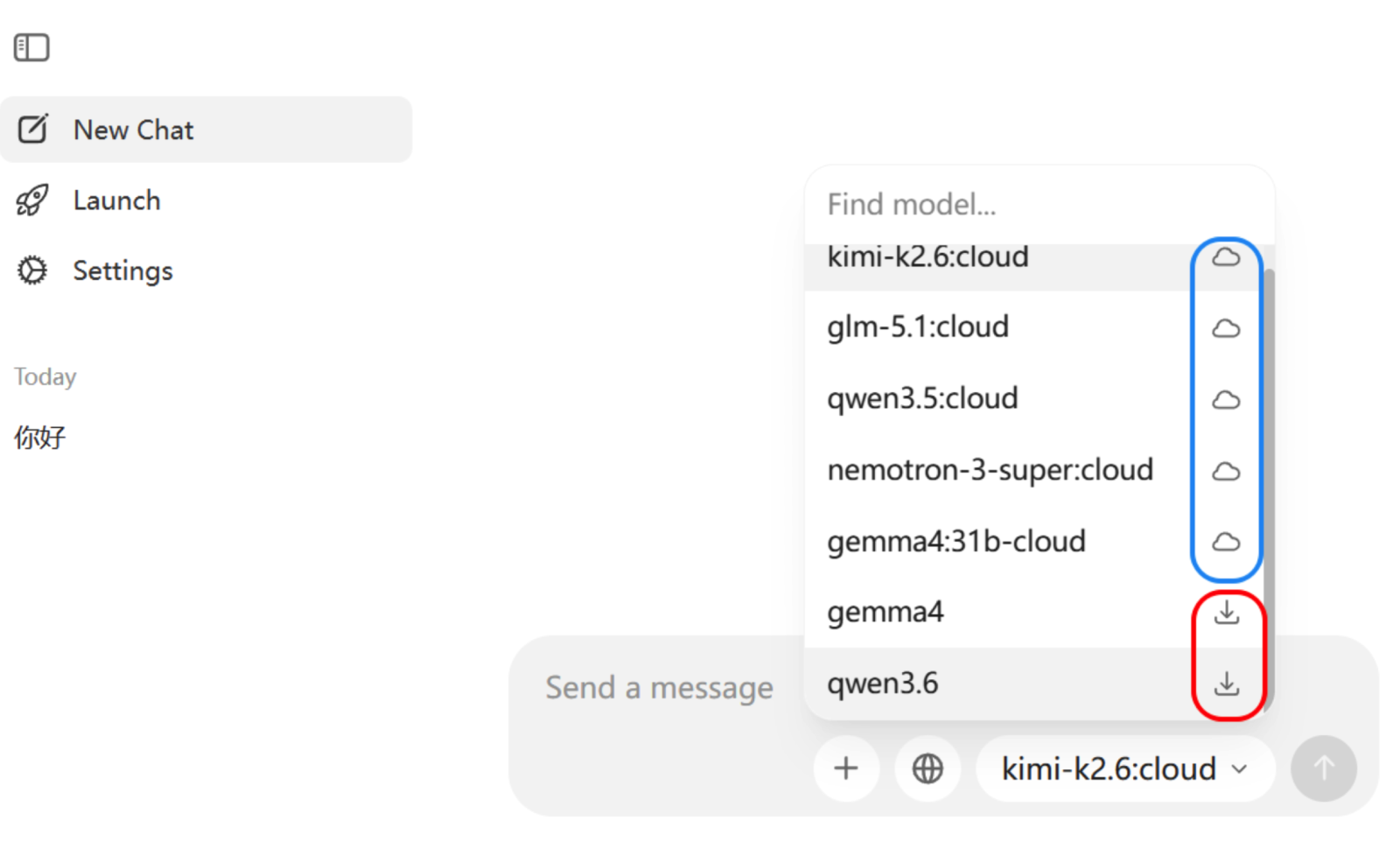Click the cloud icon beside glm-5.1:cloud

pyautogui.click(x=1226, y=328)
